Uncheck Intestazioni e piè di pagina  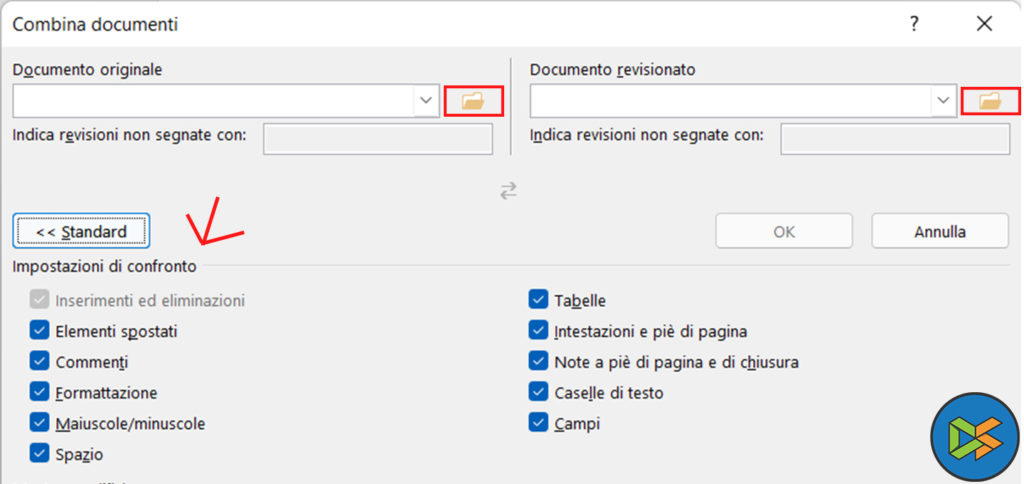pyautogui.click(x=538, y=331)
